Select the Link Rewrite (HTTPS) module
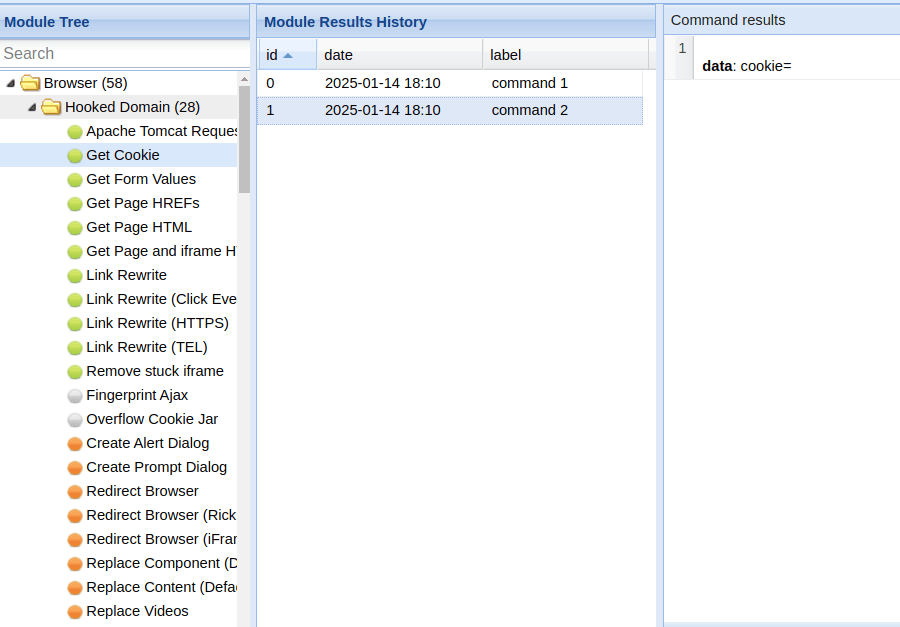Screen dimensions: 900x627 [157, 323]
